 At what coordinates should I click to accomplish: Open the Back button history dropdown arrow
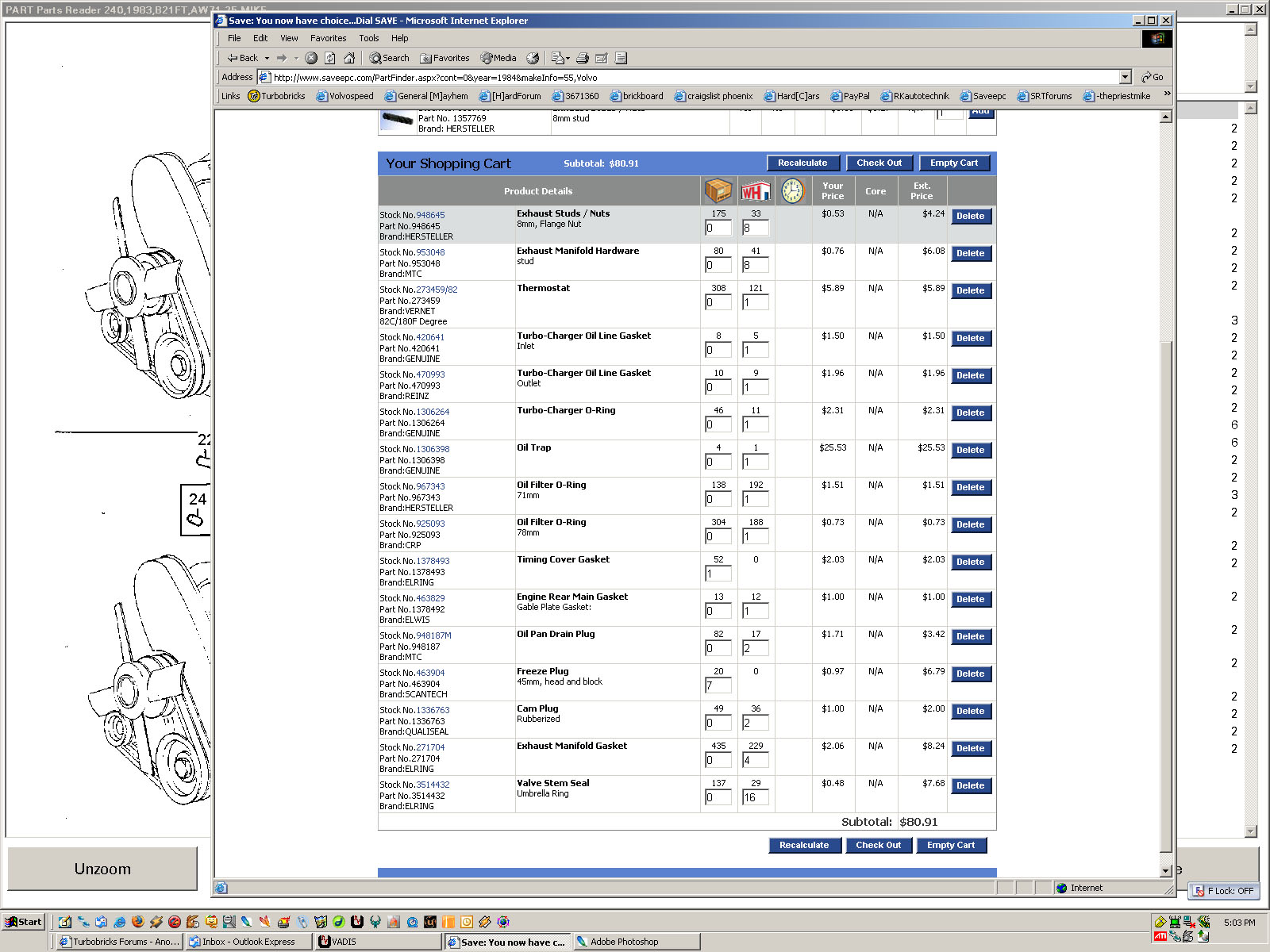point(267,58)
